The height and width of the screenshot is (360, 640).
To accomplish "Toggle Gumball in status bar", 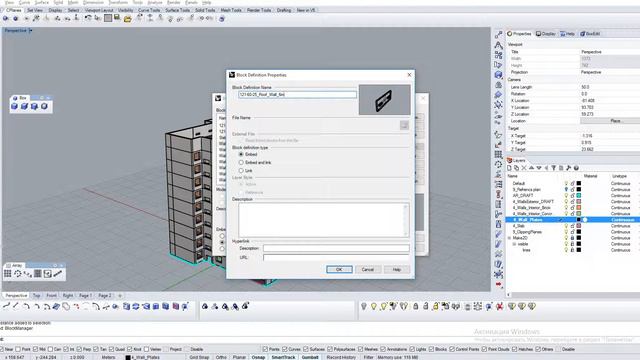I will click(310, 357).
